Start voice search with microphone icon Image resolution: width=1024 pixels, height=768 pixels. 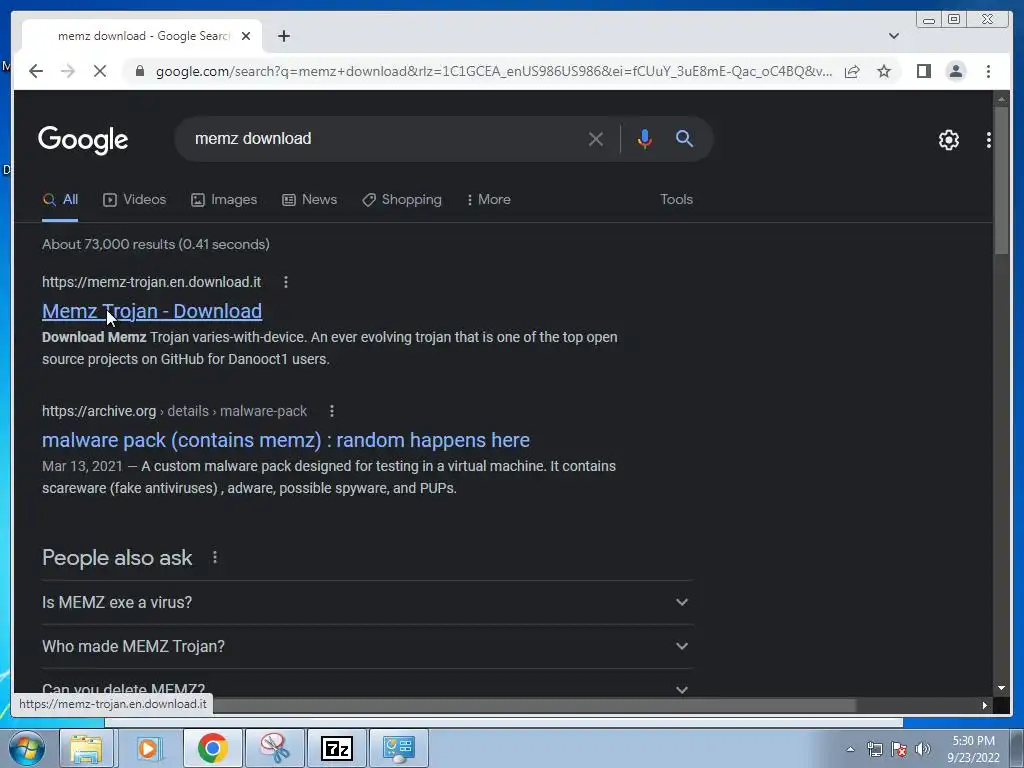click(645, 138)
